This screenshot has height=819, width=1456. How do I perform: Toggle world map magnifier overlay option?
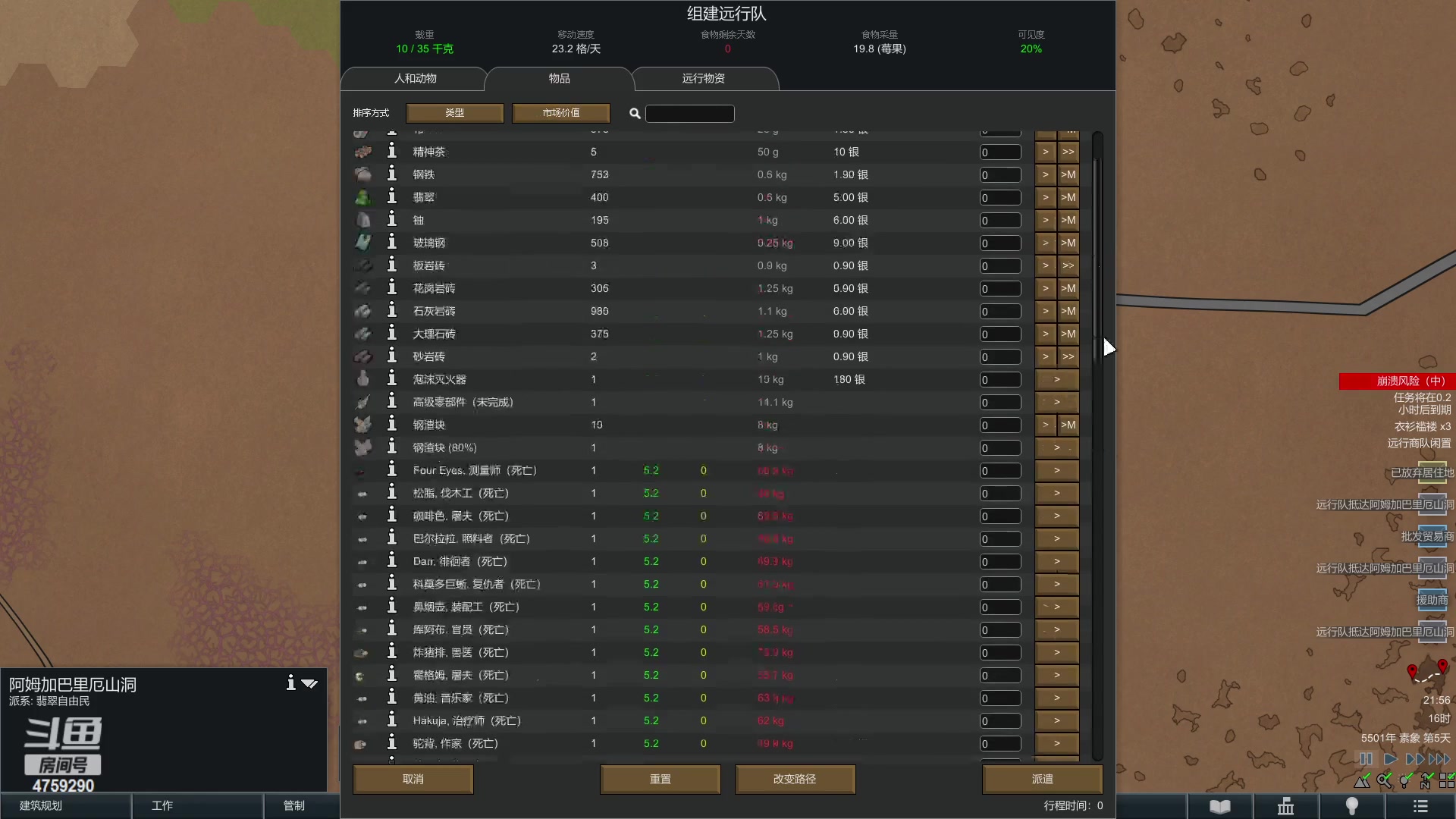(x=1384, y=780)
